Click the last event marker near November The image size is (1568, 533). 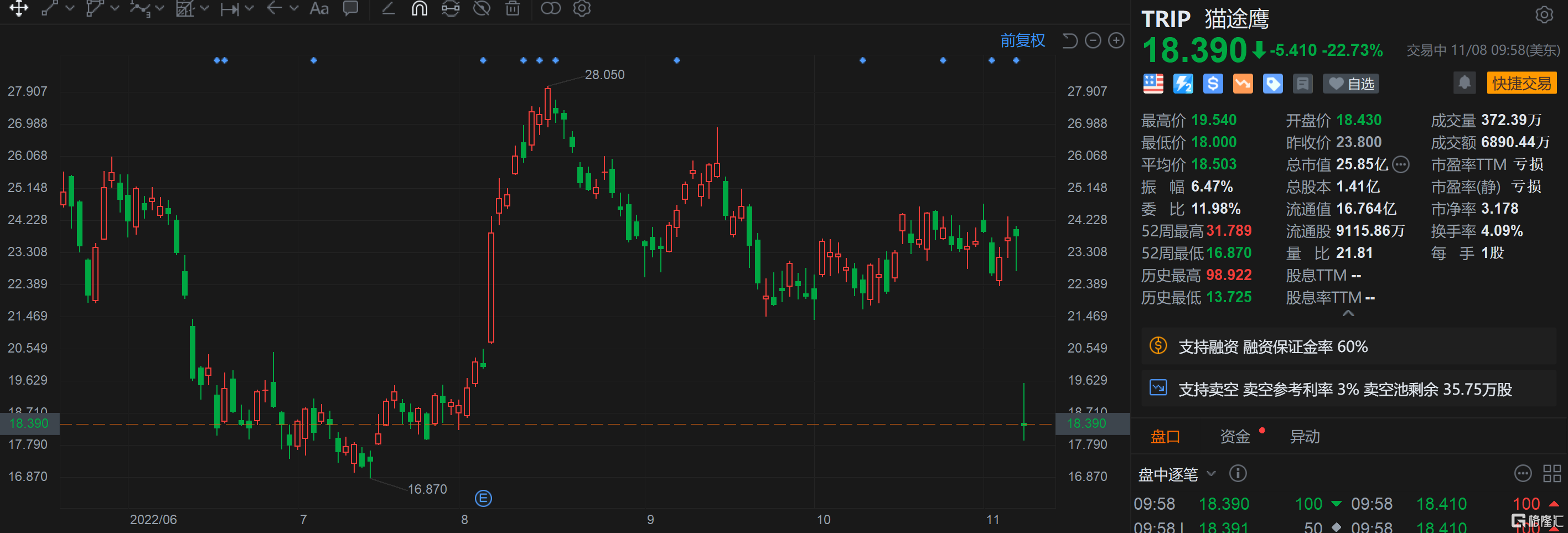pyautogui.click(x=1016, y=60)
